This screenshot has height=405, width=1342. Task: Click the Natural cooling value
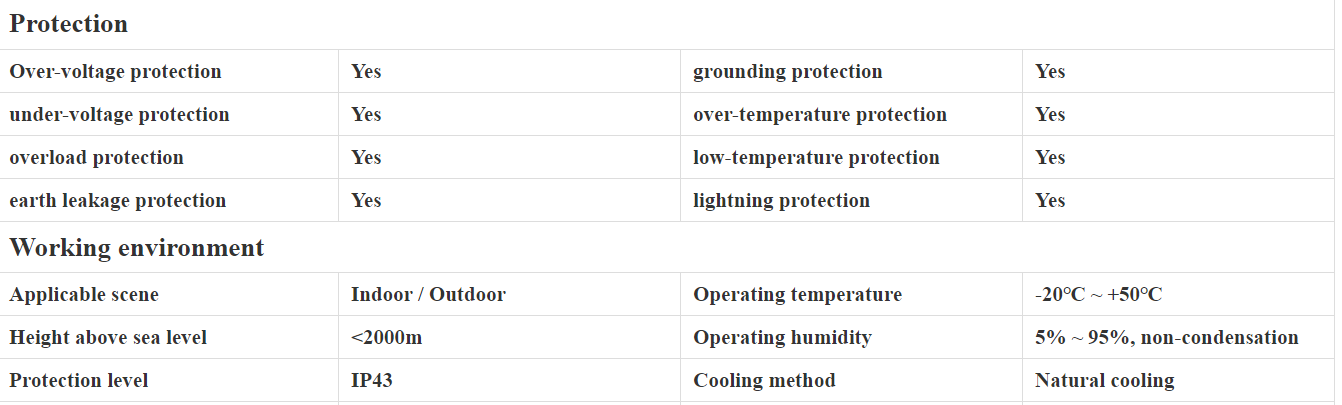coord(1104,381)
